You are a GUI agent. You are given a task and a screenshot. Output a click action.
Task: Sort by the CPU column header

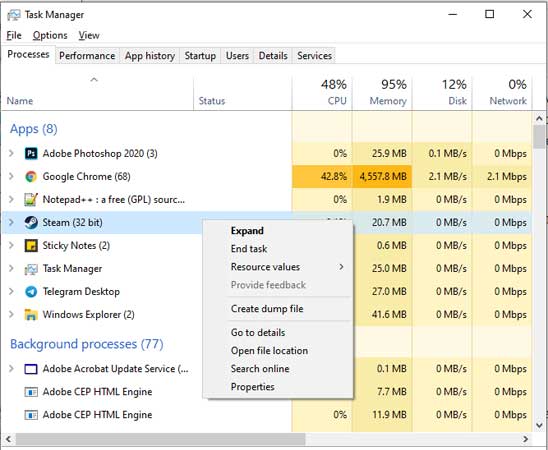tap(322, 93)
